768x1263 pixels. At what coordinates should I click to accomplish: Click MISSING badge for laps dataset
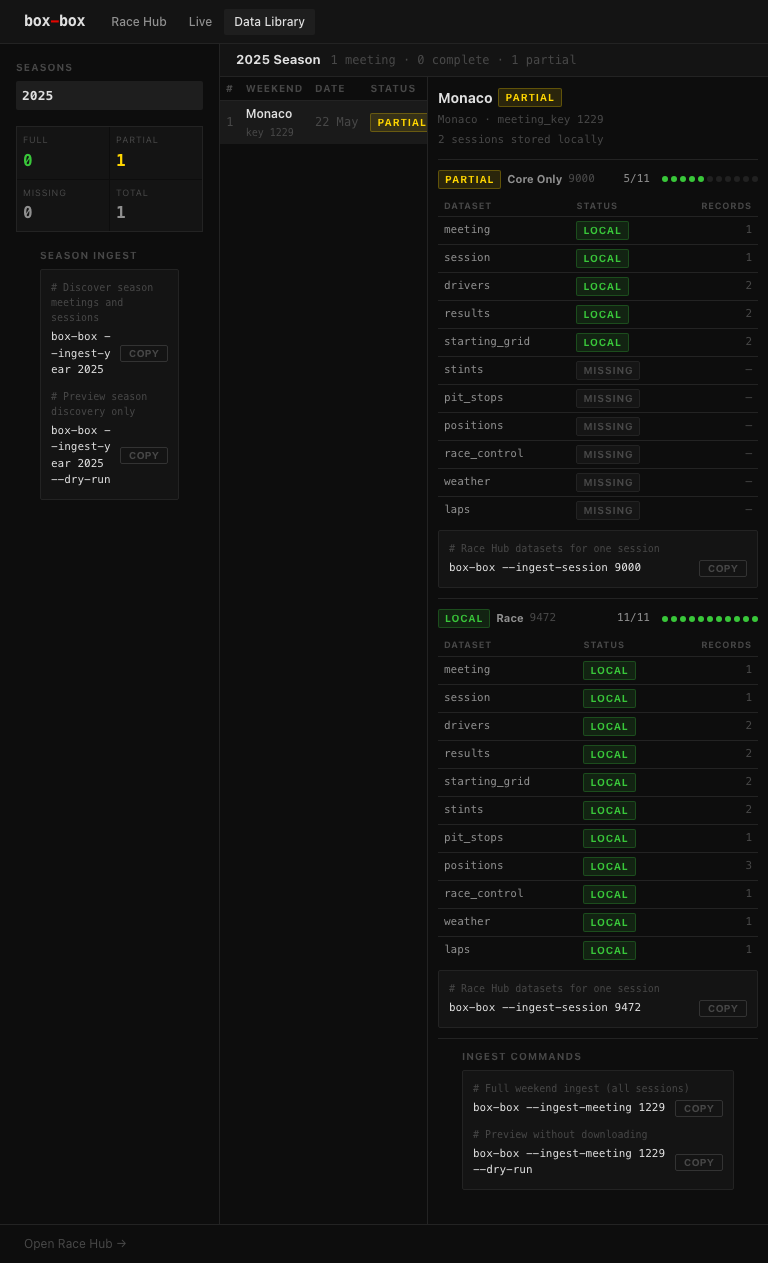click(608, 510)
